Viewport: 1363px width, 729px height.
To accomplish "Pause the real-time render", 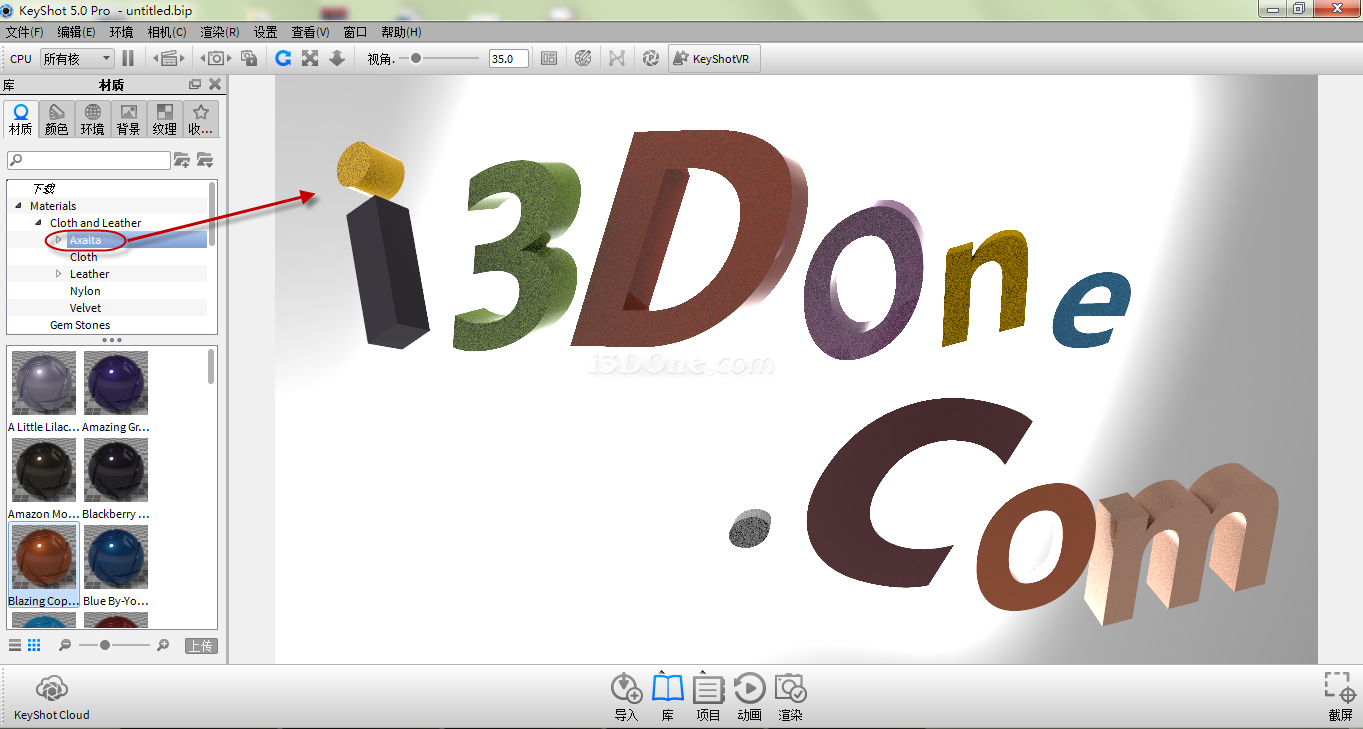I will 128,59.
